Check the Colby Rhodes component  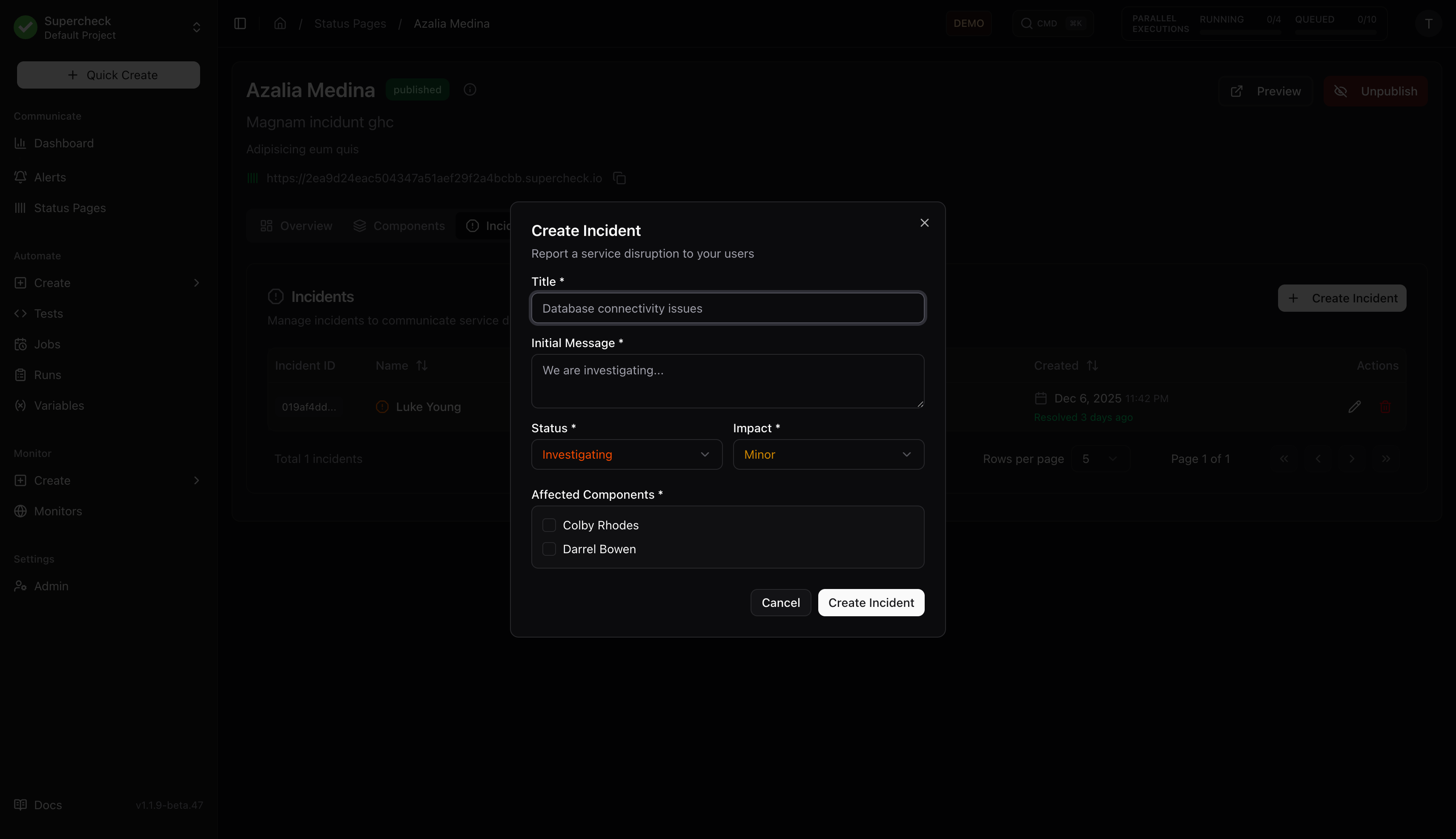tap(549, 525)
